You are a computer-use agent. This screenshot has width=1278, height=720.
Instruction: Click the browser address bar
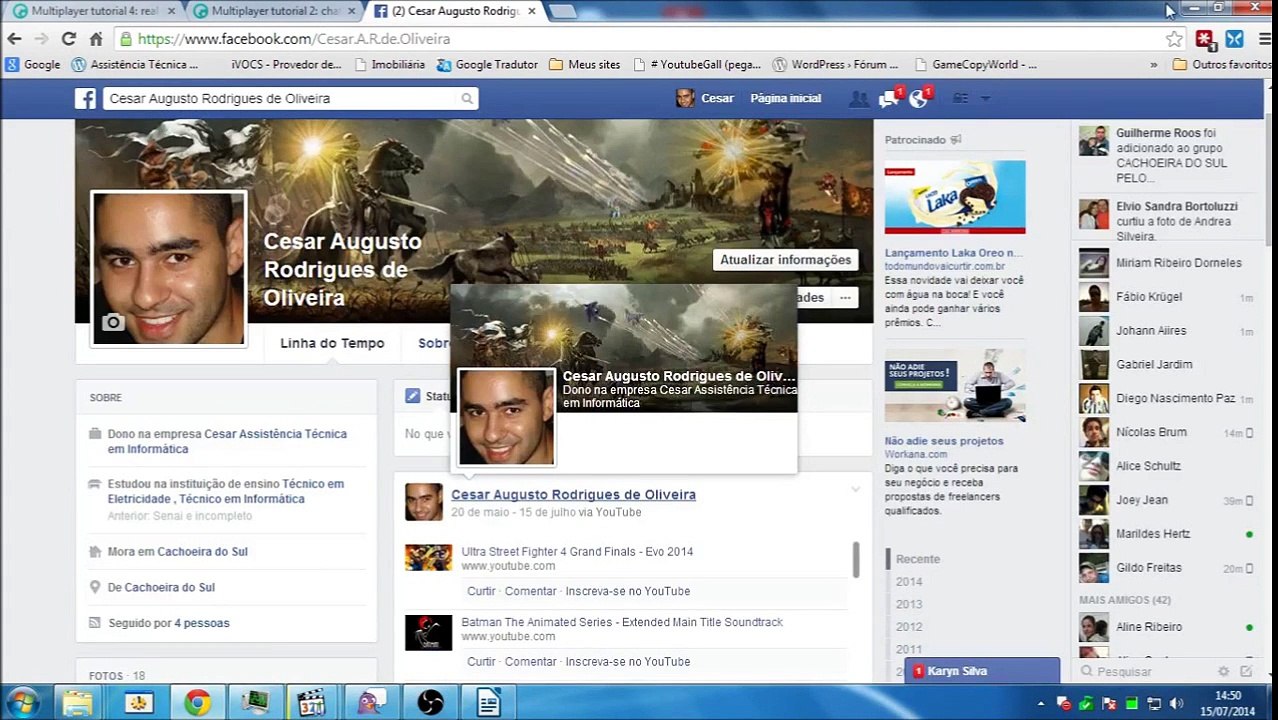tap(640, 39)
